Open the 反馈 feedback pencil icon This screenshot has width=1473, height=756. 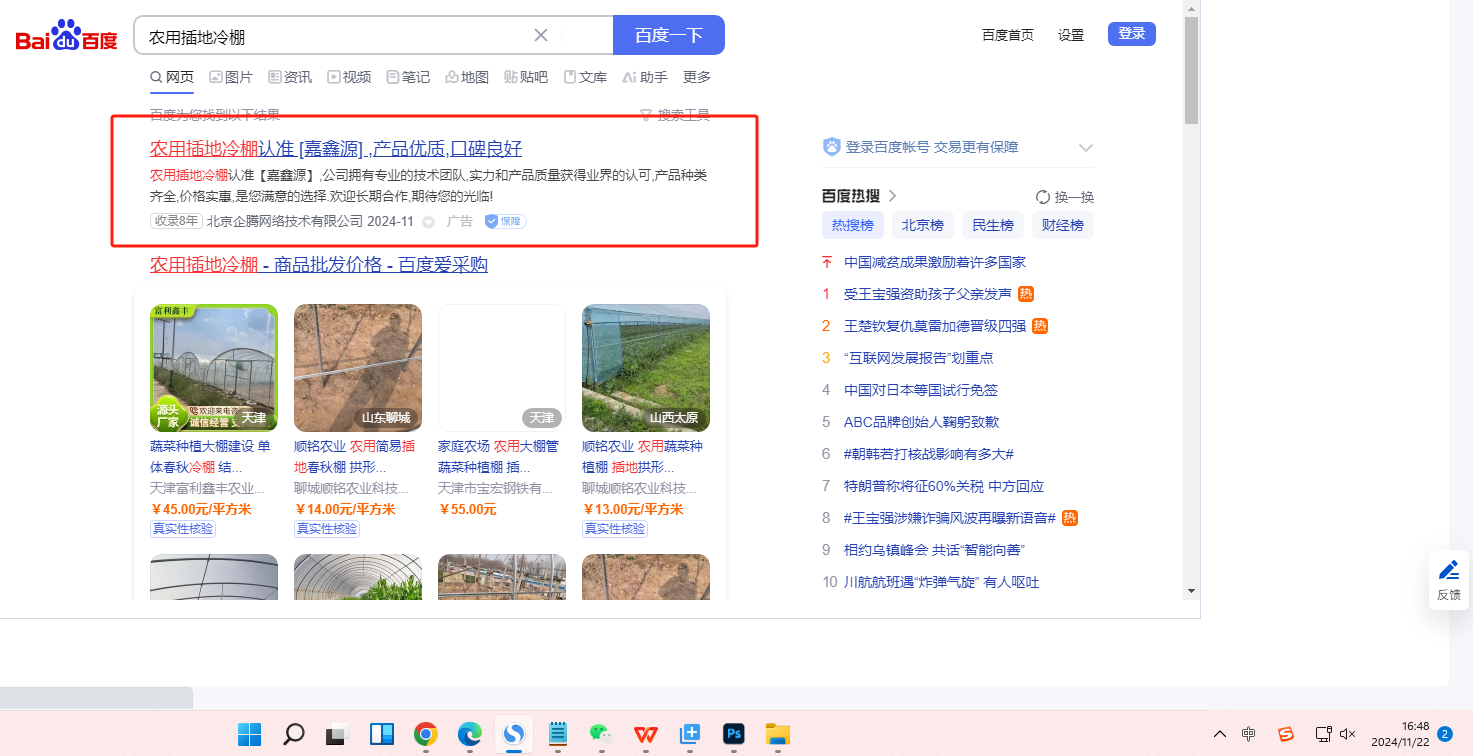pos(1448,571)
